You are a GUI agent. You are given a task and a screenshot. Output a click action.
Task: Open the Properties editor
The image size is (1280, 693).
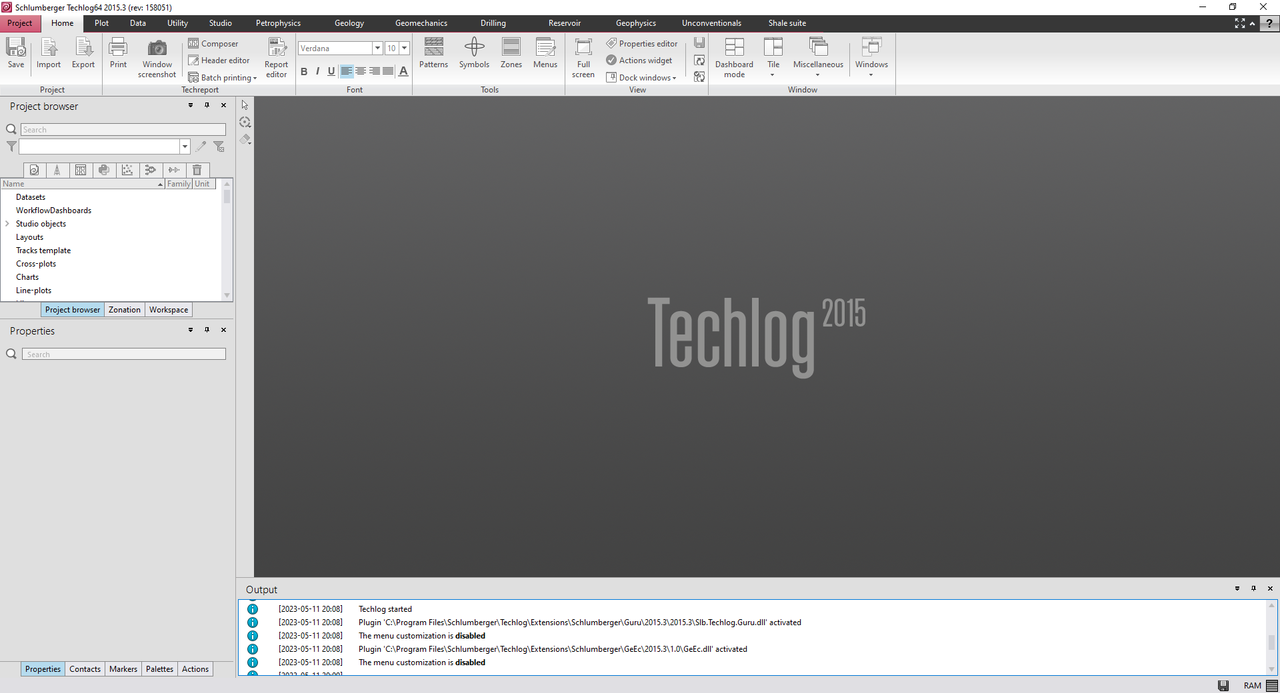point(641,44)
